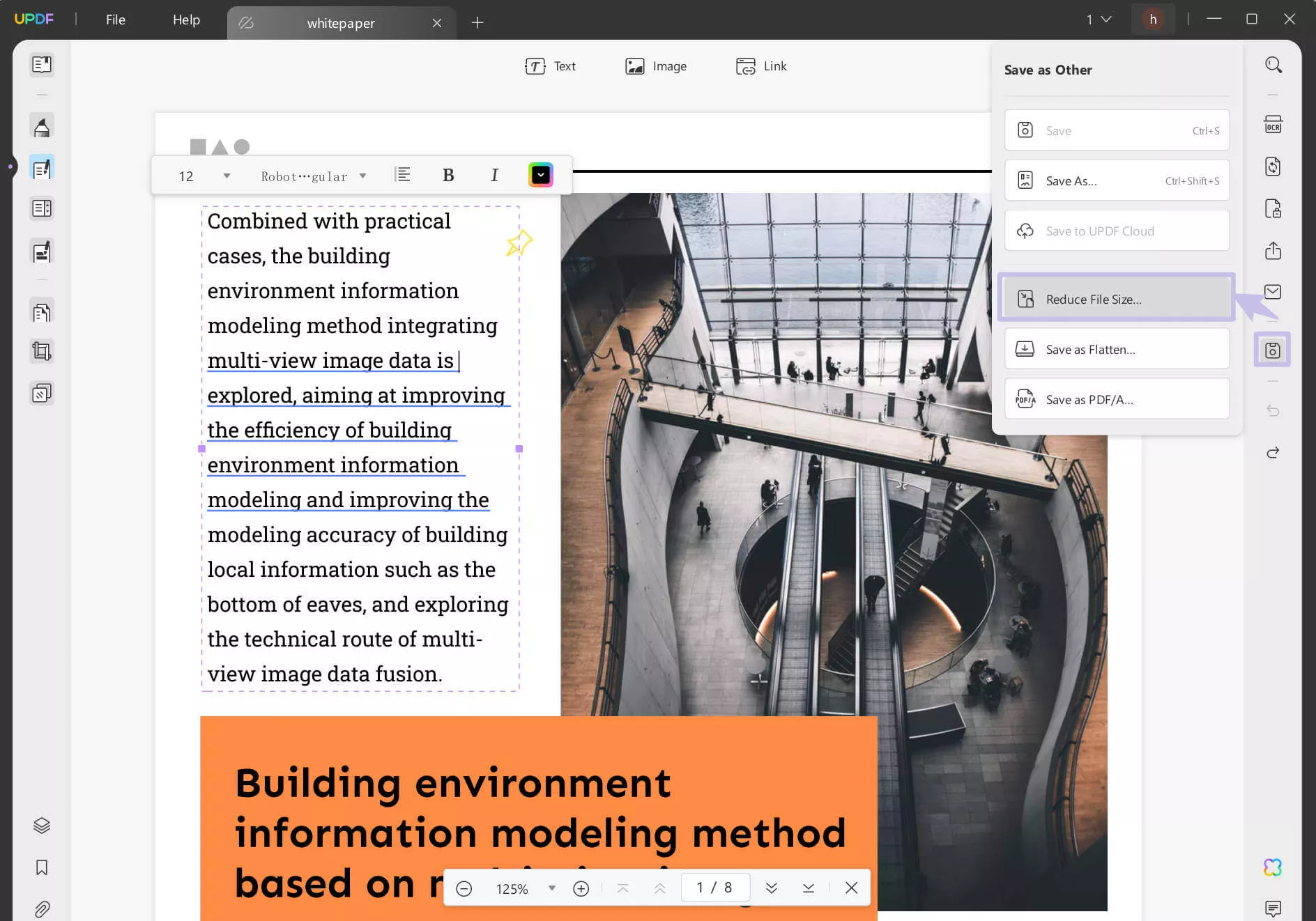Click Save As in the panel
The width and height of the screenshot is (1316, 921).
[x=1117, y=181]
